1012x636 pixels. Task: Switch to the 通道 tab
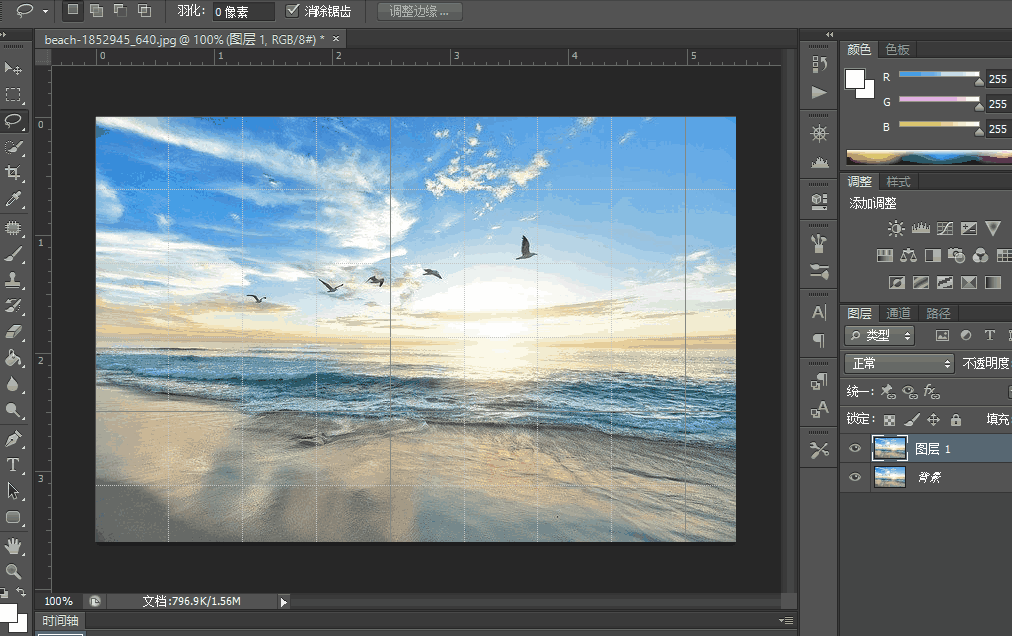[x=898, y=313]
